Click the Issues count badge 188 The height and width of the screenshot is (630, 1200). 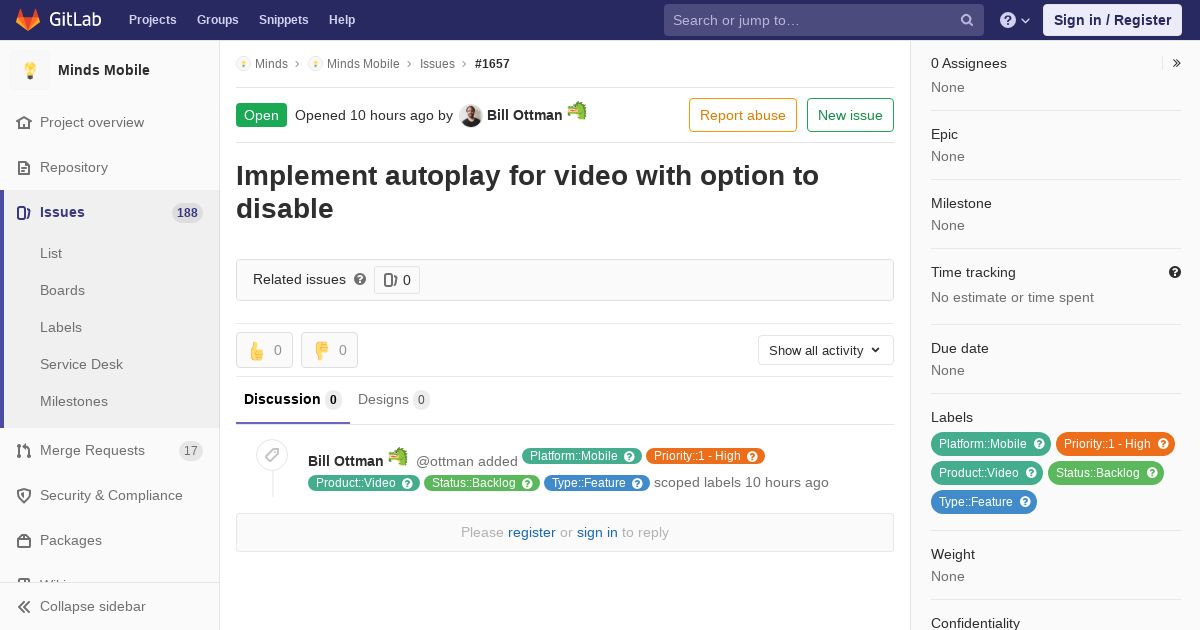coord(187,212)
